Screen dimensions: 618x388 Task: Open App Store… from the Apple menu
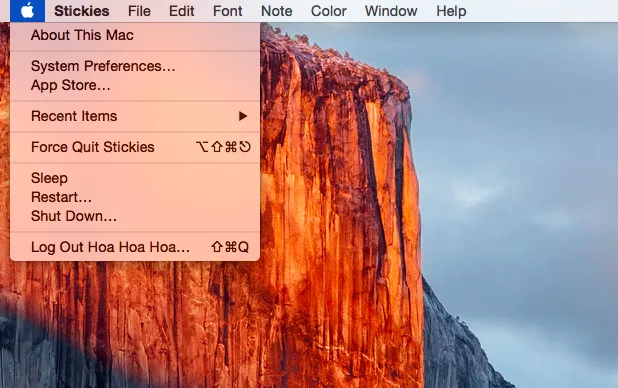pos(135,85)
